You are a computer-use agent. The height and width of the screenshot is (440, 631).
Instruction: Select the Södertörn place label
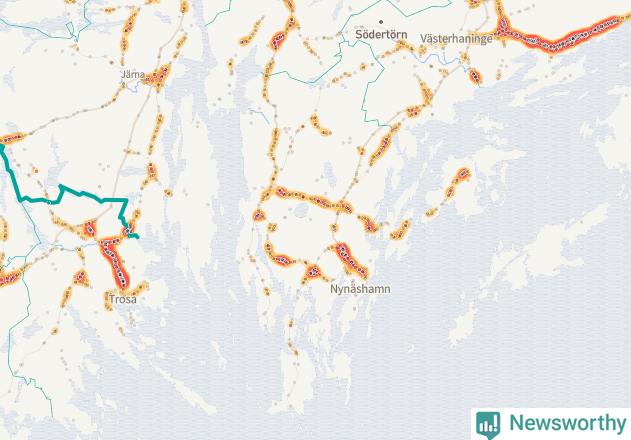pyautogui.click(x=381, y=35)
